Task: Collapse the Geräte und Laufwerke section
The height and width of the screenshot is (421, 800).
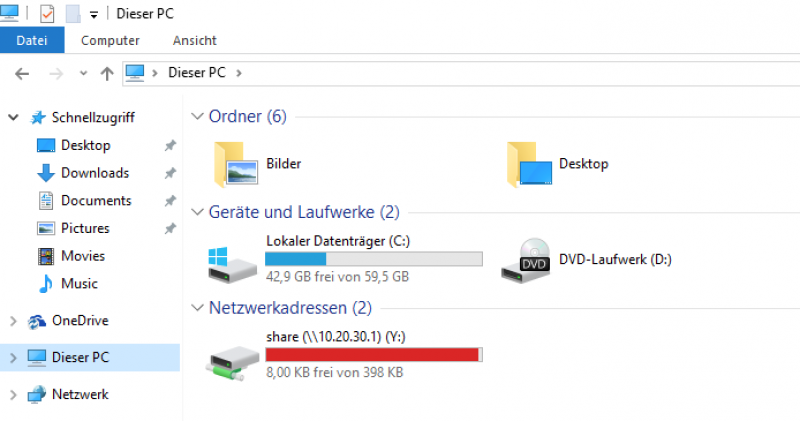Action: click(197, 212)
